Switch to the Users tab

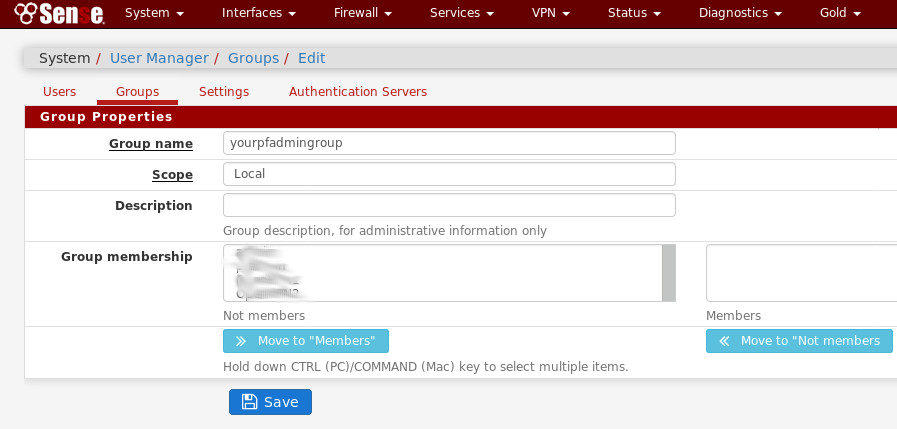(59, 92)
